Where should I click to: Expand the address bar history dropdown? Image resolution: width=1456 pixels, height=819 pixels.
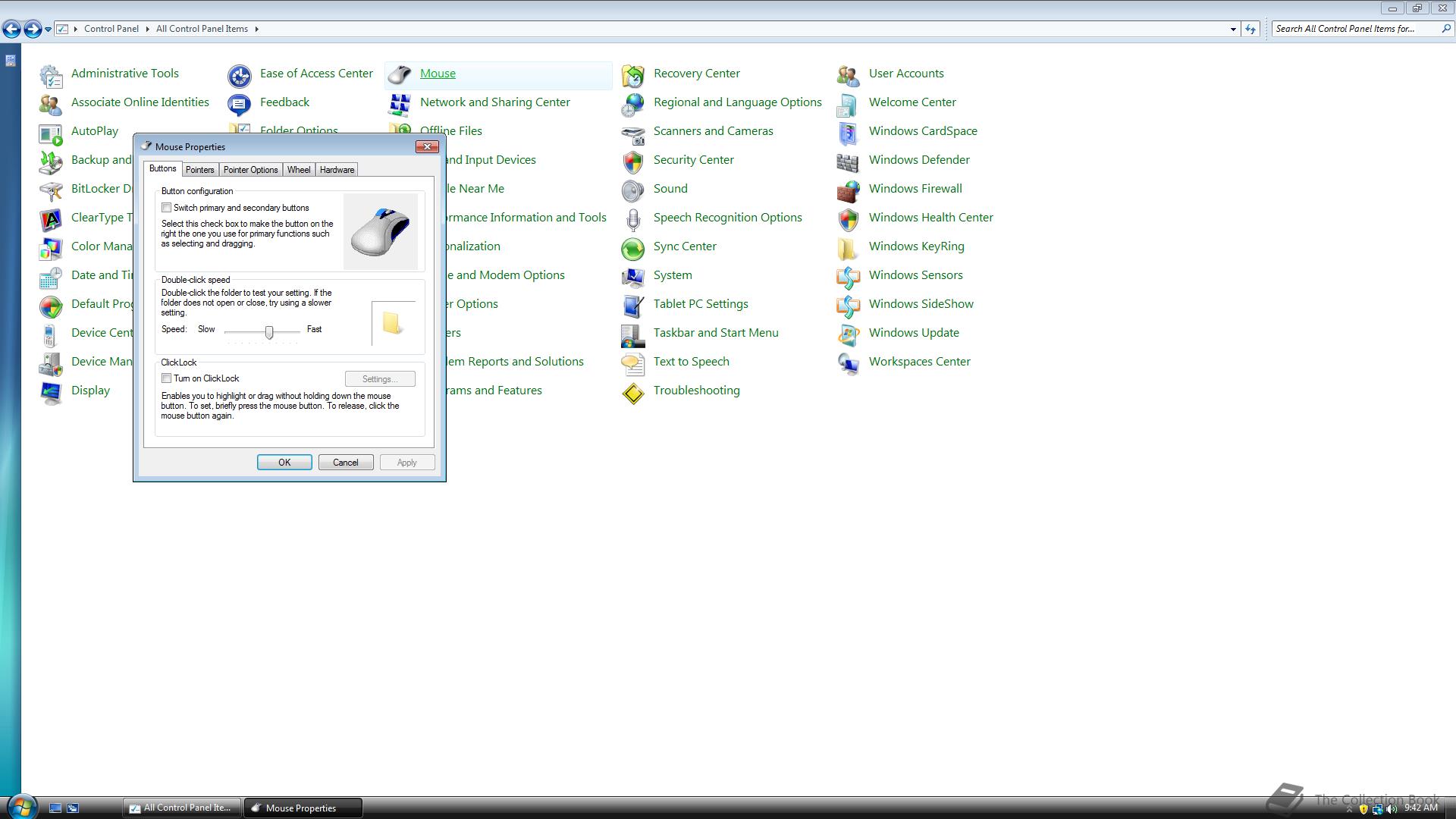pyautogui.click(x=1233, y=29)
